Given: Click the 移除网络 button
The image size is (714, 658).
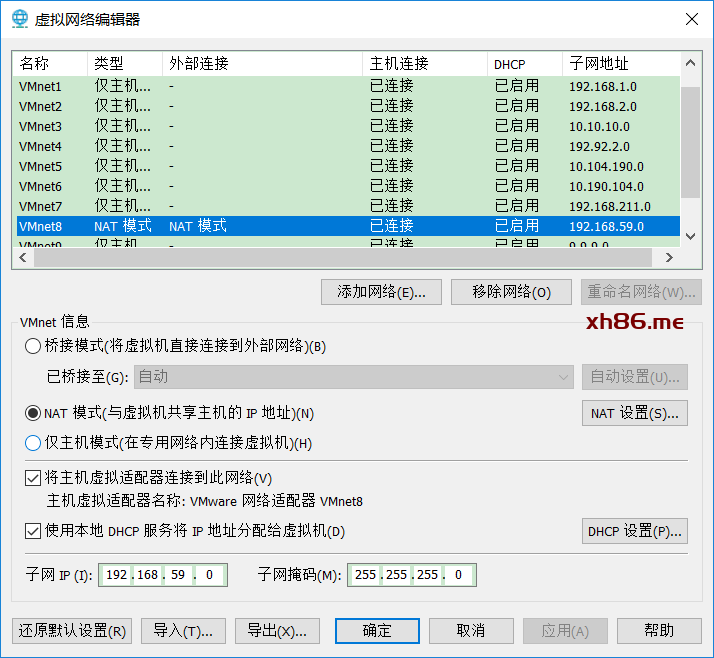Looking at the screenshot, I should coord(511,292).
